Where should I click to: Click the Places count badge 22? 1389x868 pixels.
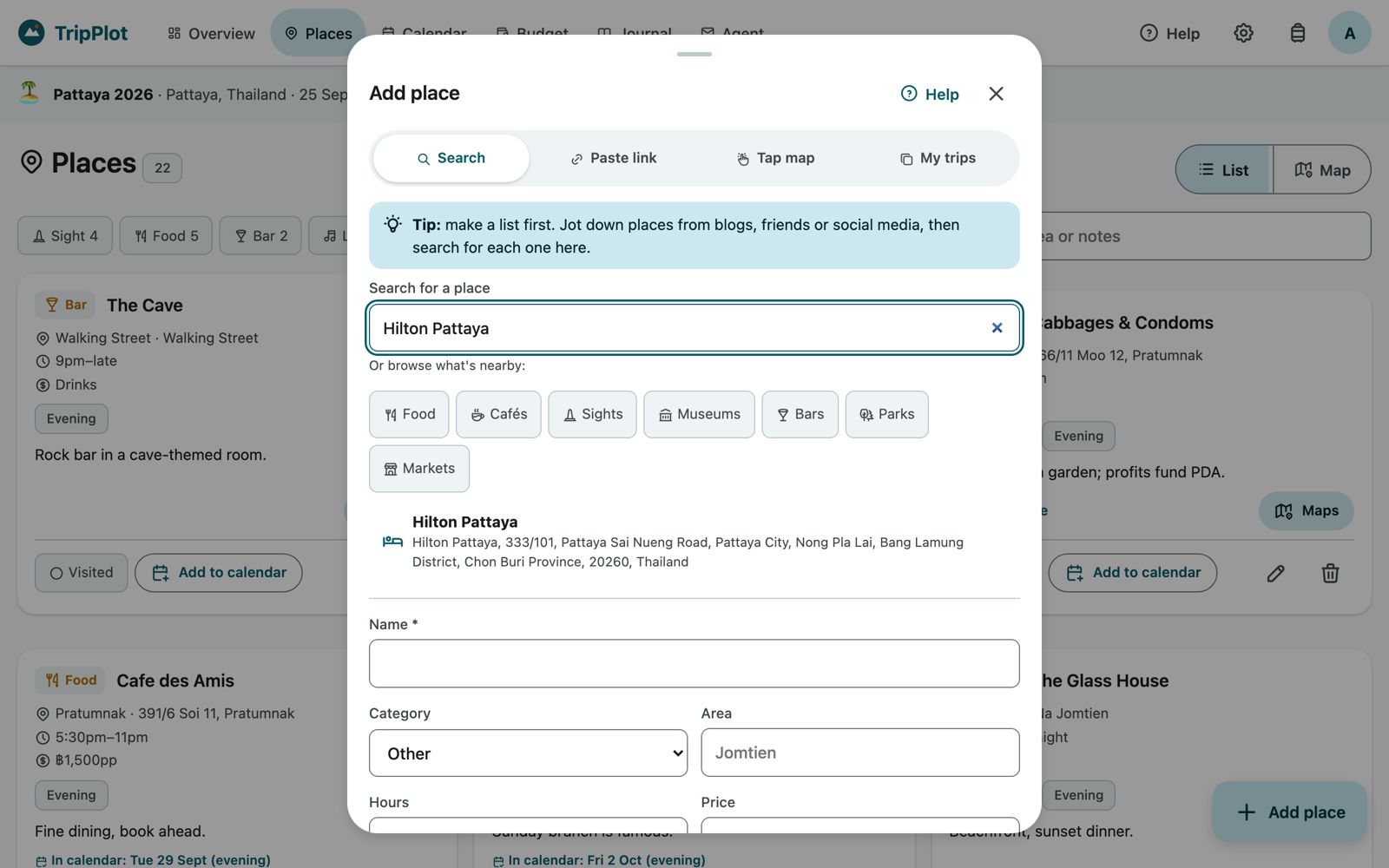162,168
